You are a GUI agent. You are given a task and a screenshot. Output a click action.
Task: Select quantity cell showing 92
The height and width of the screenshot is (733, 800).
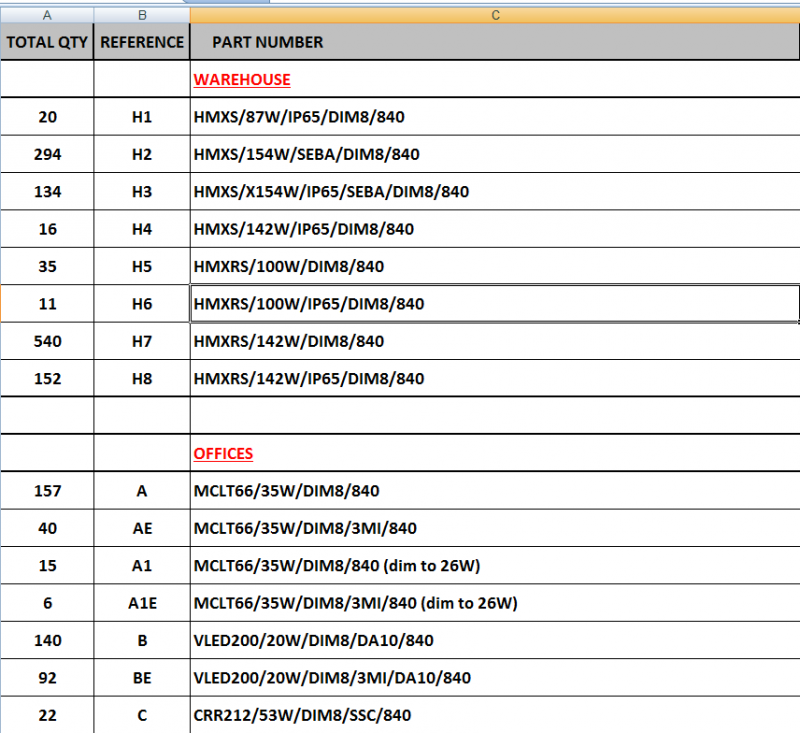tap(47, 677)
